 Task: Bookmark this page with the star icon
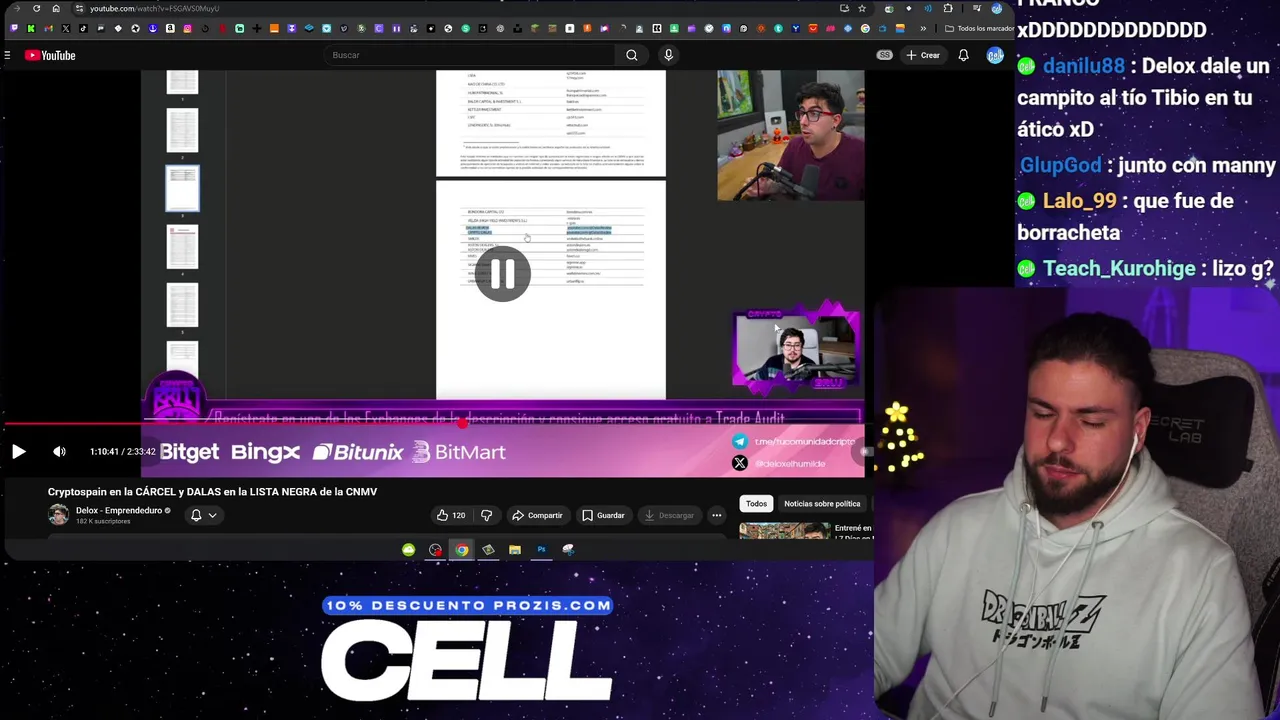pos(862,8)
